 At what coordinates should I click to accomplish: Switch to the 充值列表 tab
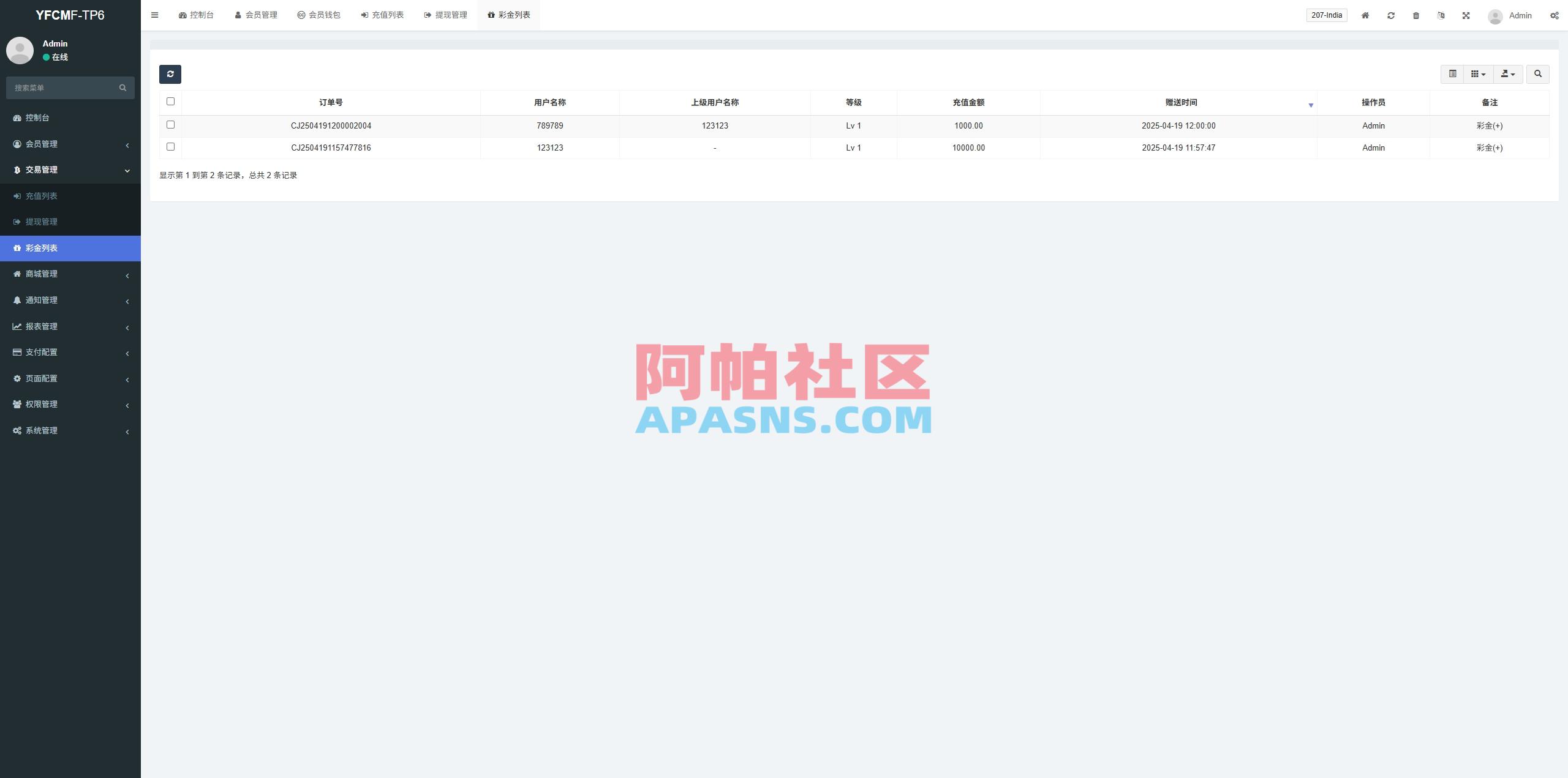(x=382, y=15)
